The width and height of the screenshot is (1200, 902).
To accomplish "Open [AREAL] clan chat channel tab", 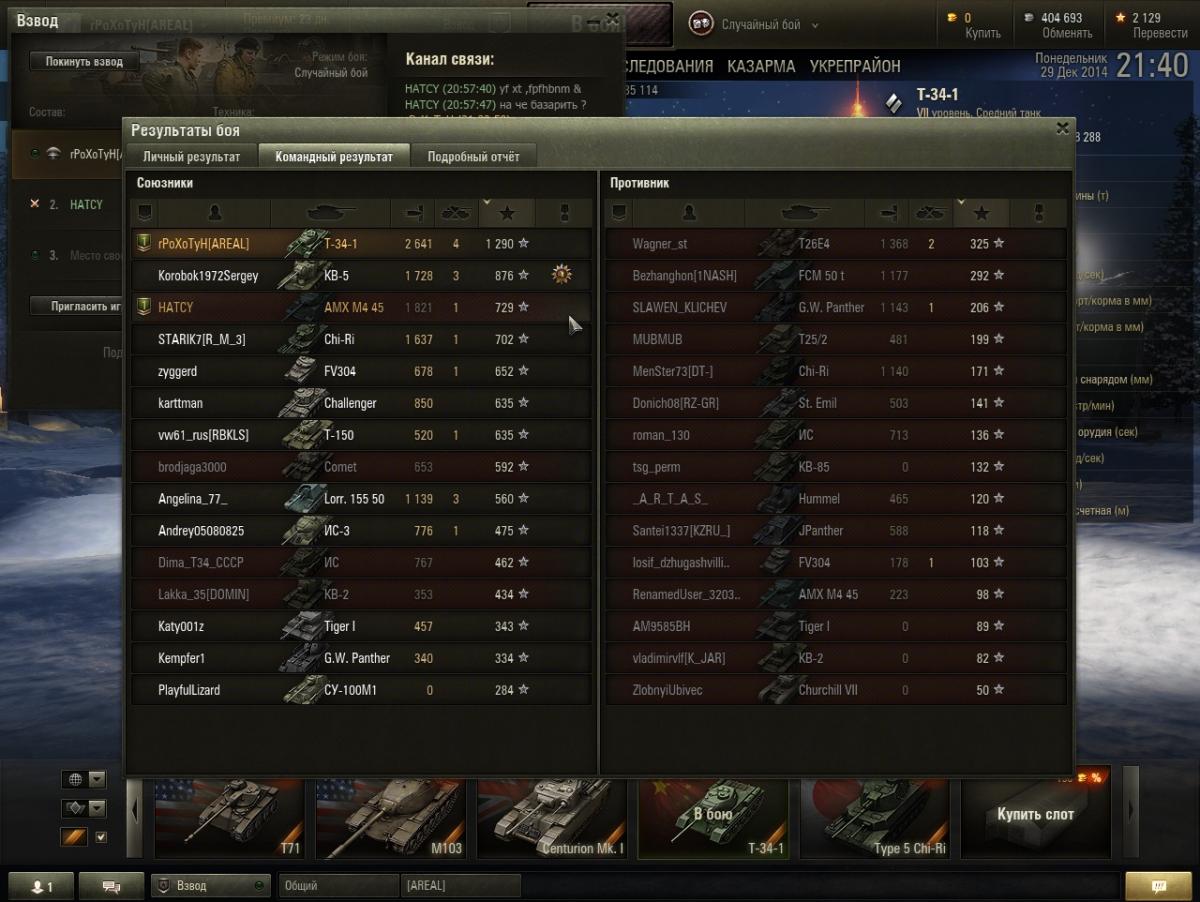I will [x=461, y=886].
